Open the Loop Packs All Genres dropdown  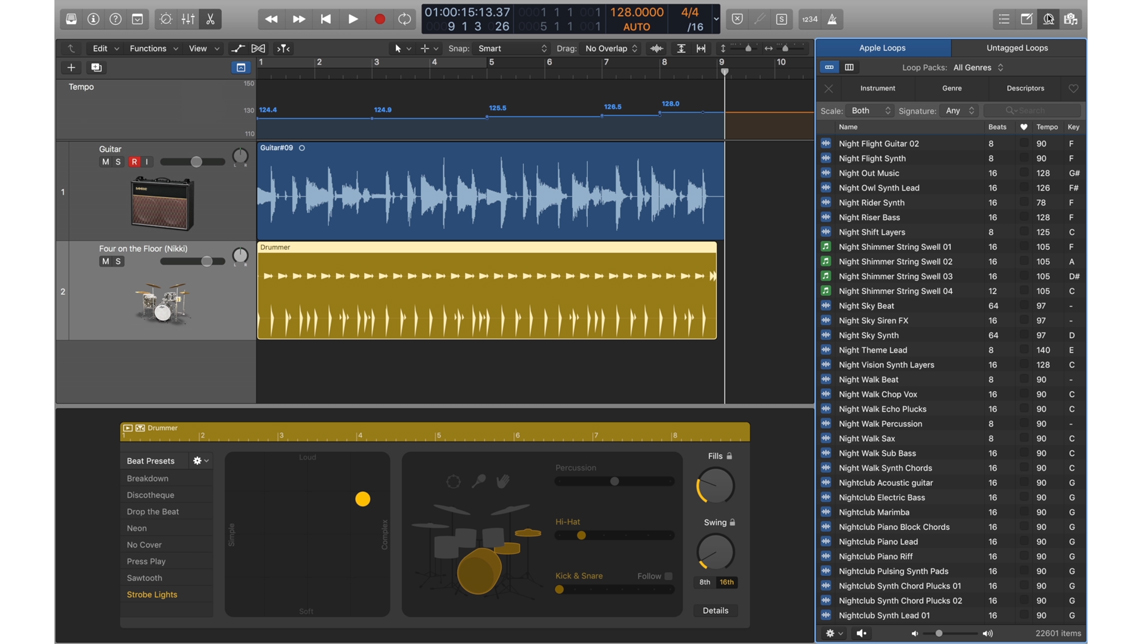point(978,67)
